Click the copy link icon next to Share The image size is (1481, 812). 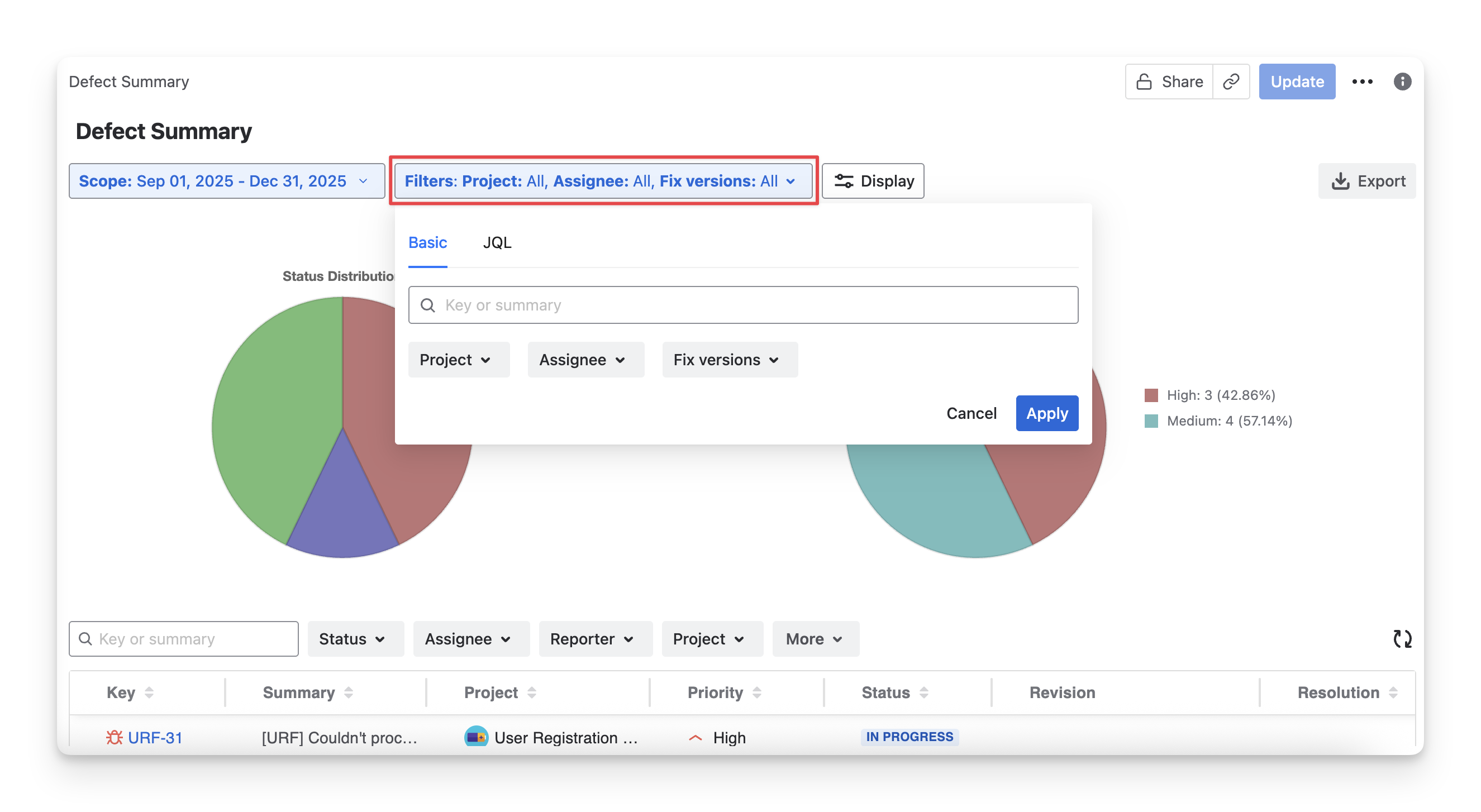(x=1231, y=82)
